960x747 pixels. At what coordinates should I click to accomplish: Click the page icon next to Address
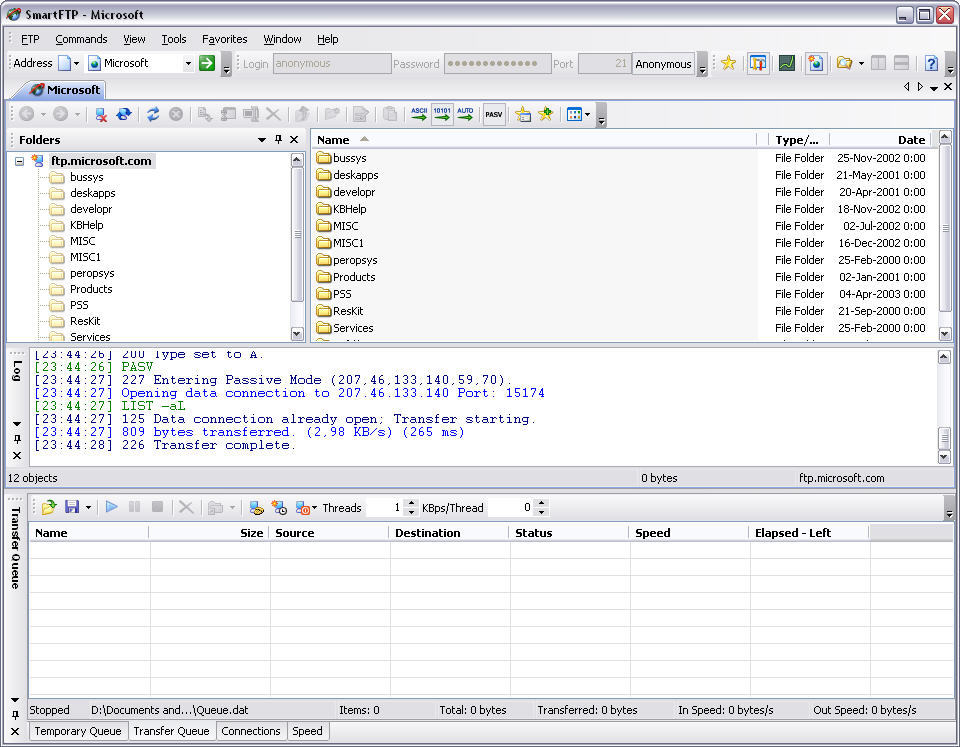click(x=64, y=63)
